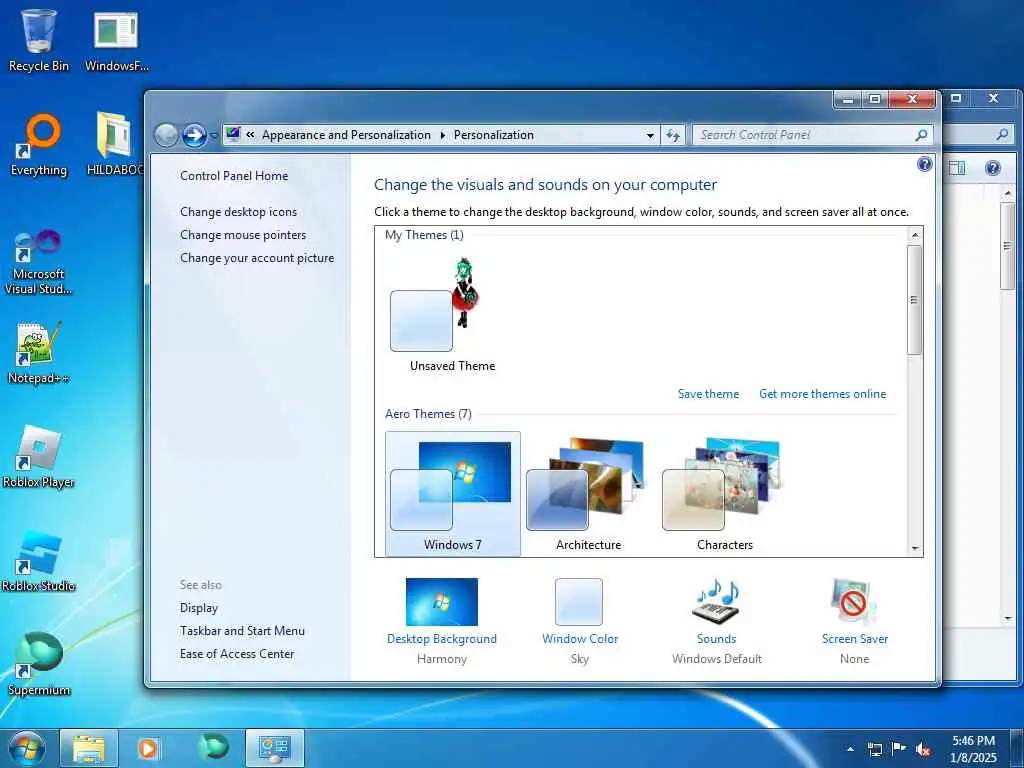Go to Control Panel Home
The image size is (1024, 768).
tap(234, 176)
